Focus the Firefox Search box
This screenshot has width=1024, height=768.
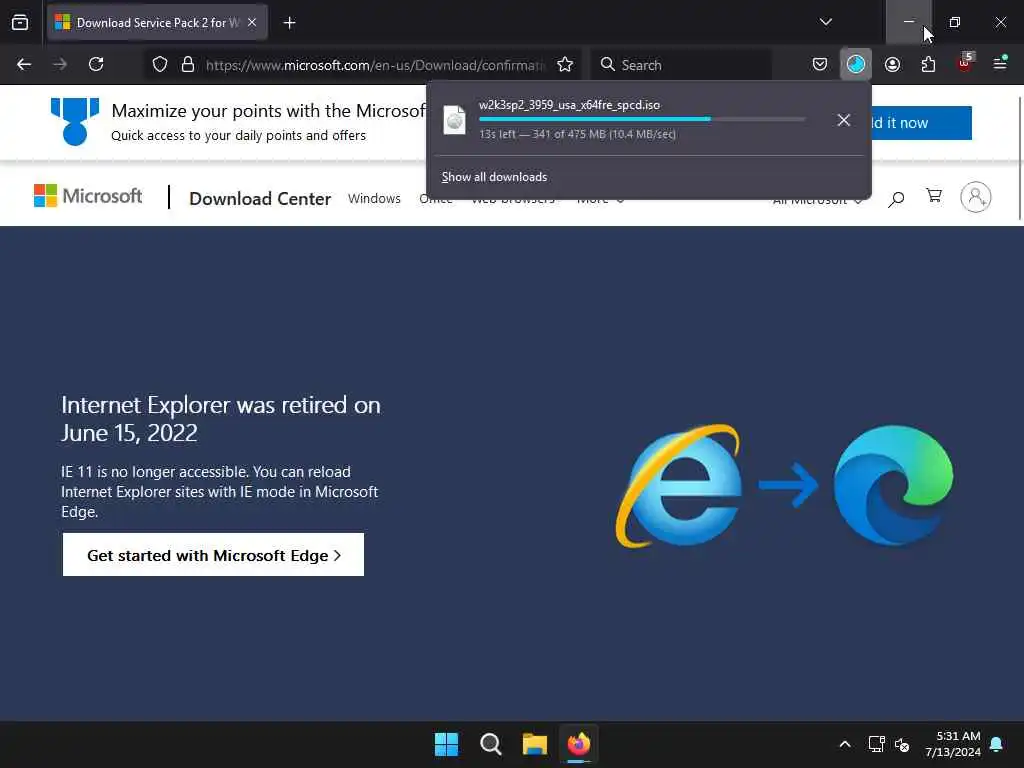tap(681, 65)
